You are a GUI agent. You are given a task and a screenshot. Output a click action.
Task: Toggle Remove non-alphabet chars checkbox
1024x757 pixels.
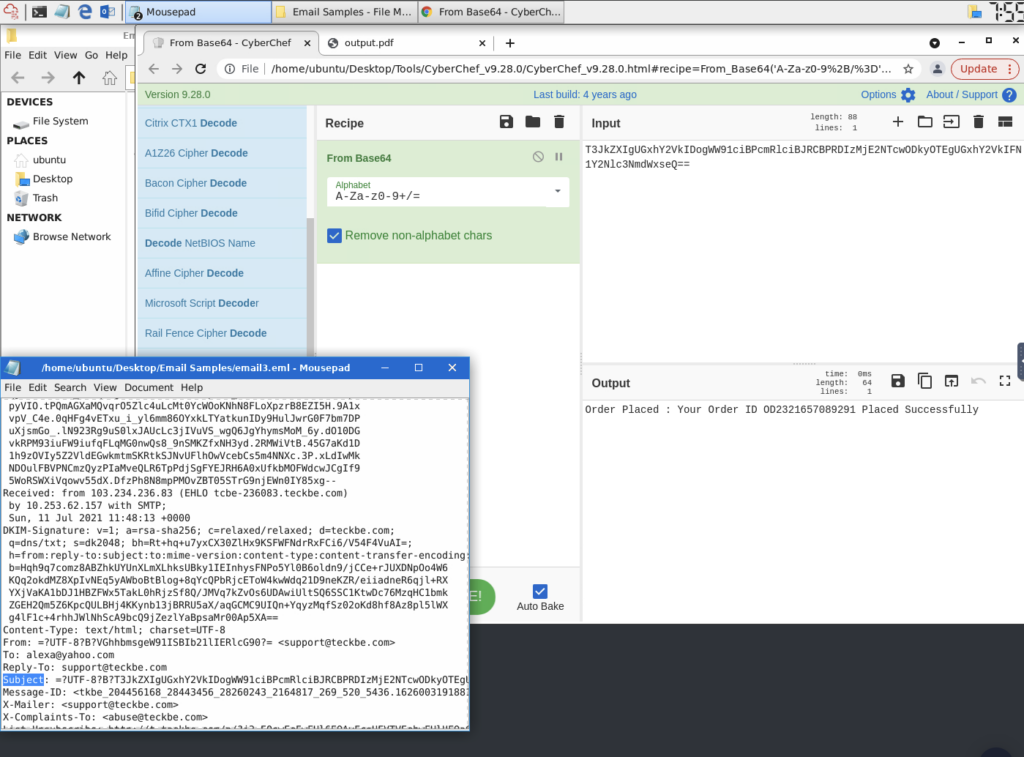[334, 236]
